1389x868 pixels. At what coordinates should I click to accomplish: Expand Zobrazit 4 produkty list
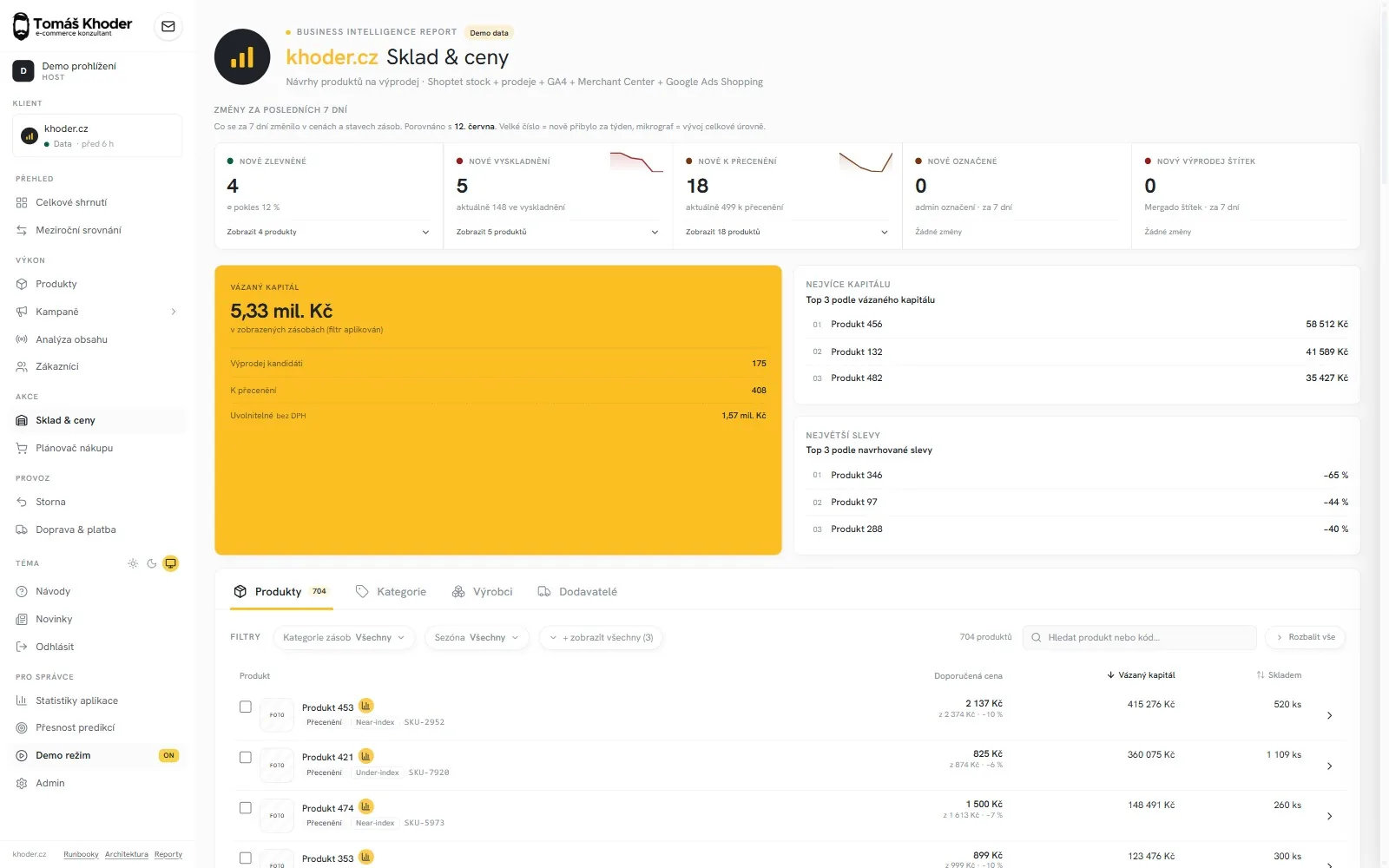(x=328, y=232)
